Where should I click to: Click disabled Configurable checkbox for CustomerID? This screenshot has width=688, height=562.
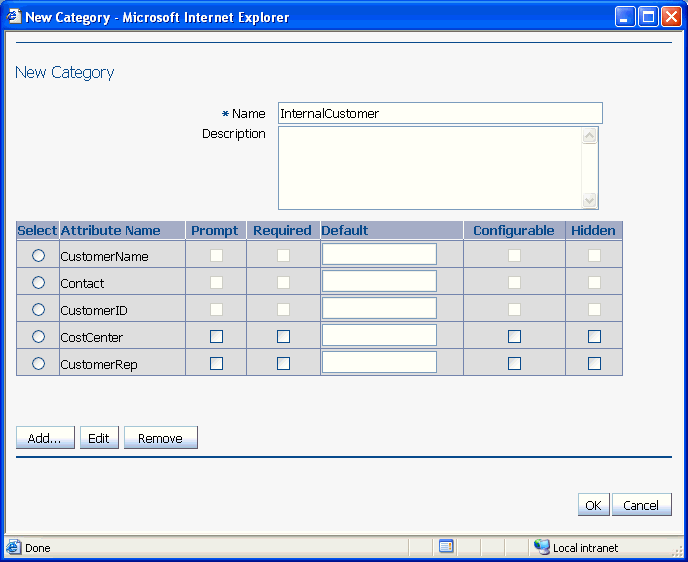(514, 310)
